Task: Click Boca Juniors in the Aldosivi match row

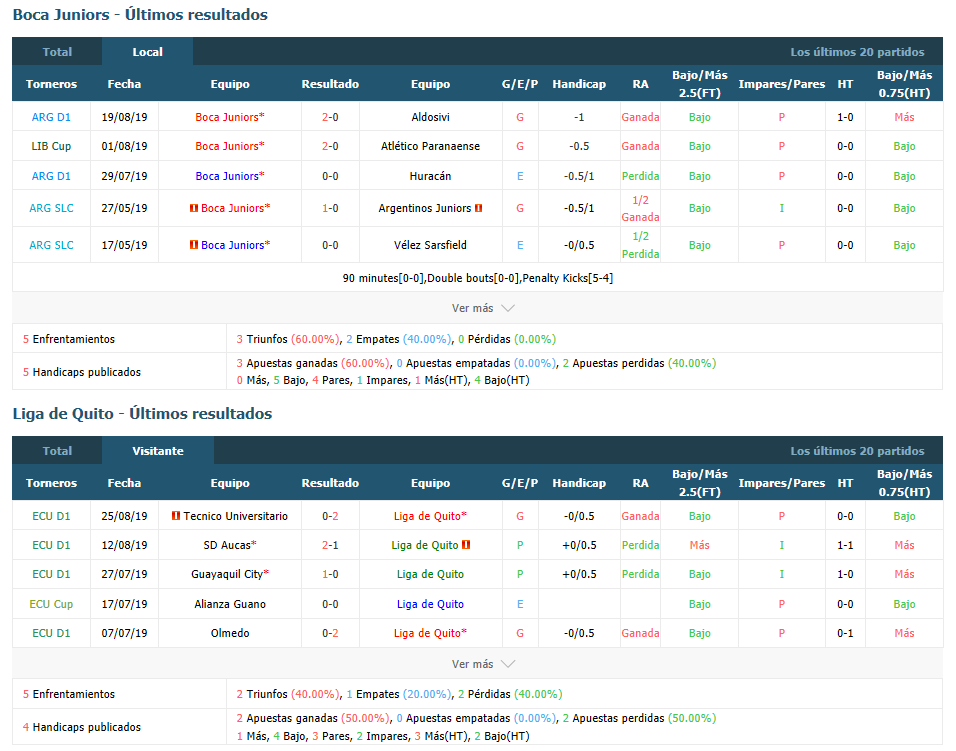Action: click(230, 117)
